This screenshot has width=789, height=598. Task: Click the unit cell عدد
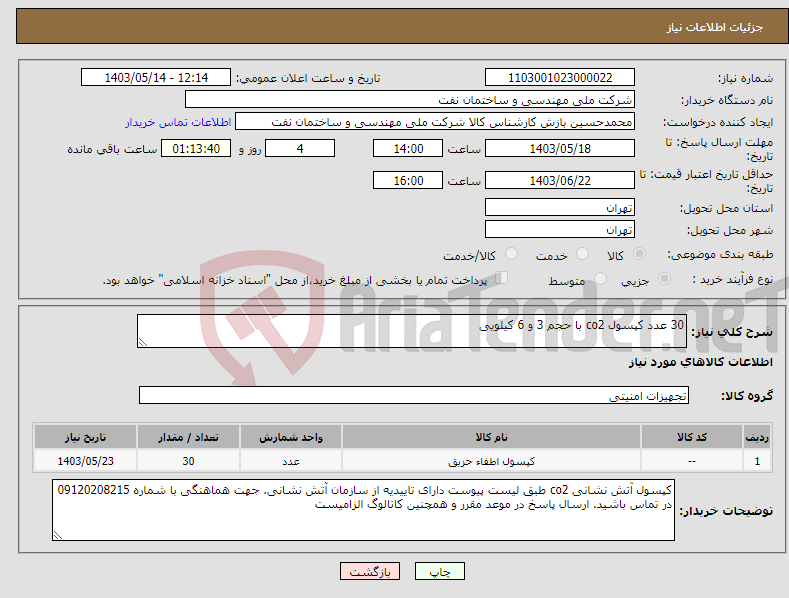pyautogui.click(x=291, y=461)
